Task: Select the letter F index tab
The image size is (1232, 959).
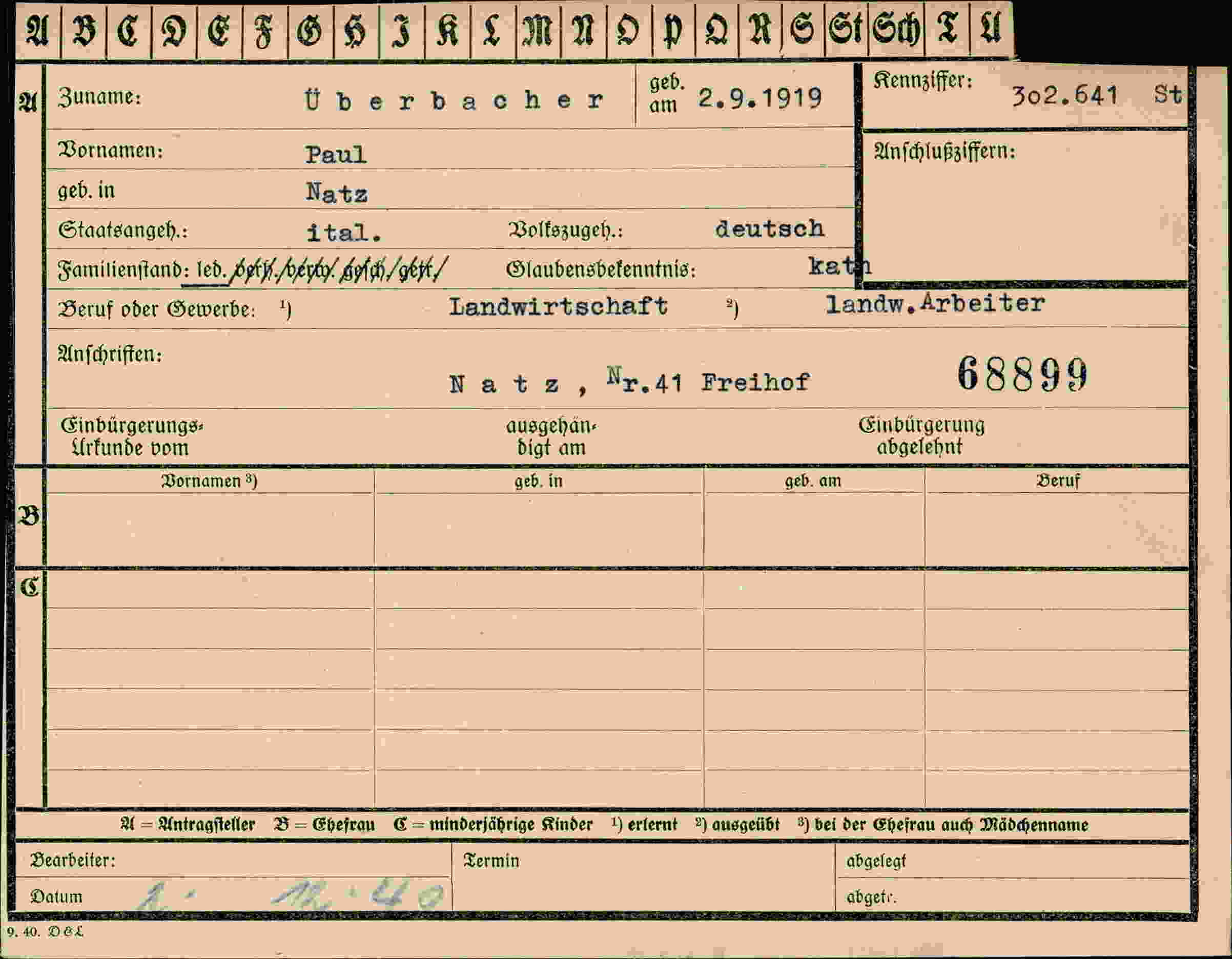Action: (x=264, y=31)
